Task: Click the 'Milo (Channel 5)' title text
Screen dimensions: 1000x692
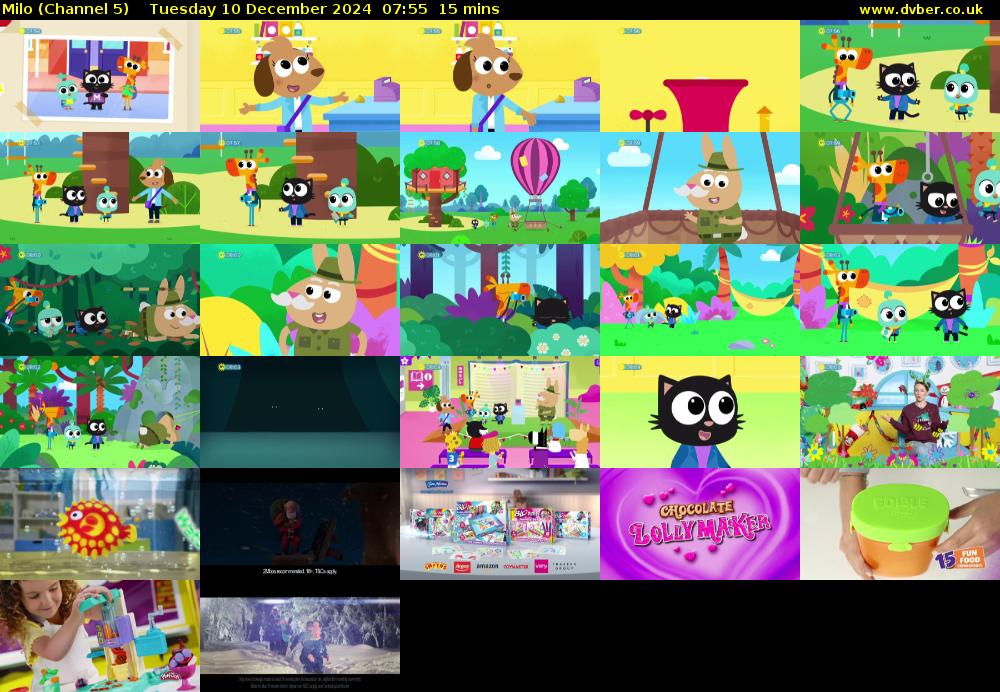Action: click(x=66, y=9)
